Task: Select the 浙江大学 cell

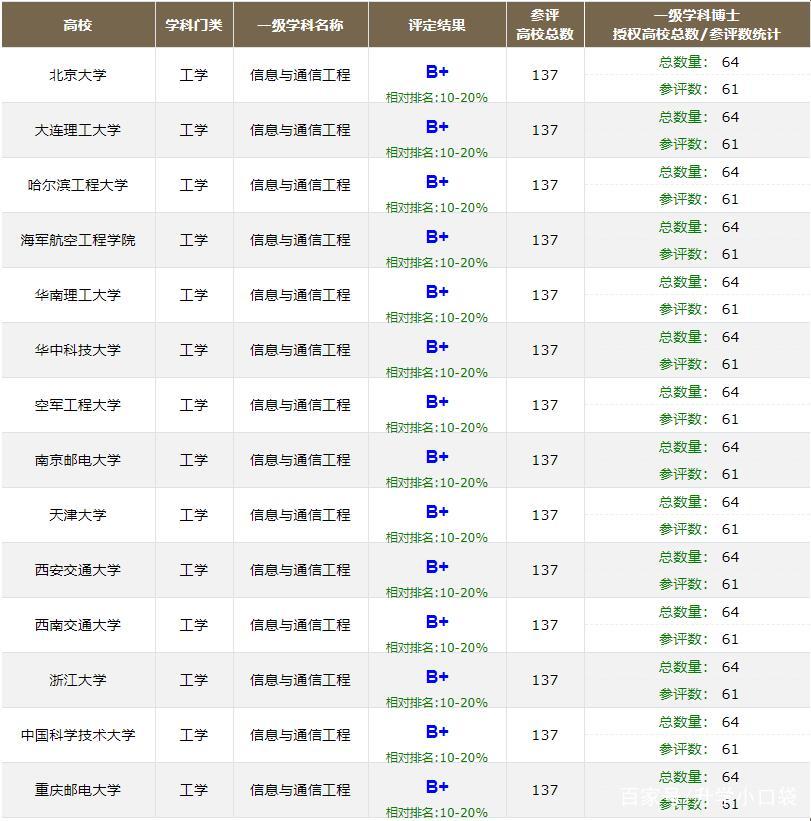Action: 77,680
